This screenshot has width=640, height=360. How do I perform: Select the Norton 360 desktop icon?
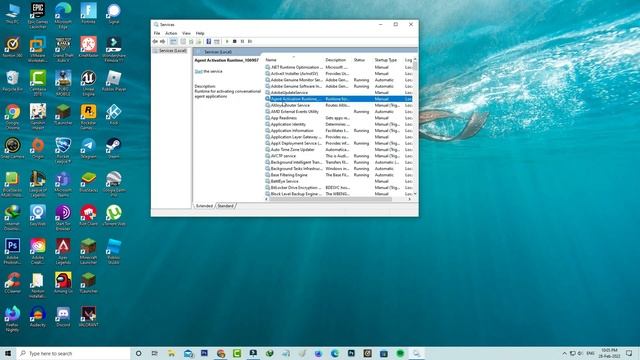[12, 47]
